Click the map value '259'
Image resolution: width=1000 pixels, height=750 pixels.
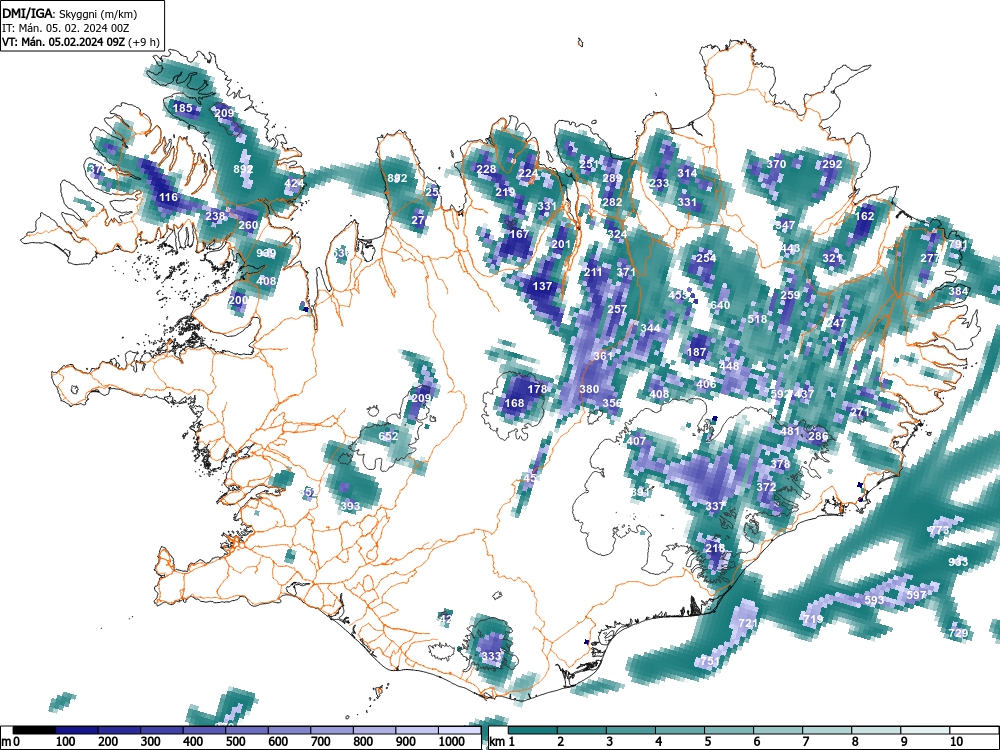point(790,295)
